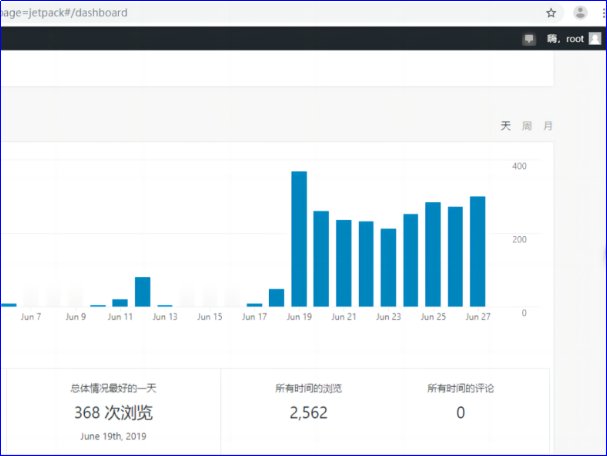Click the Jun 21 bar in chart
Screen dimensions: 607x456
click(343, 264)
